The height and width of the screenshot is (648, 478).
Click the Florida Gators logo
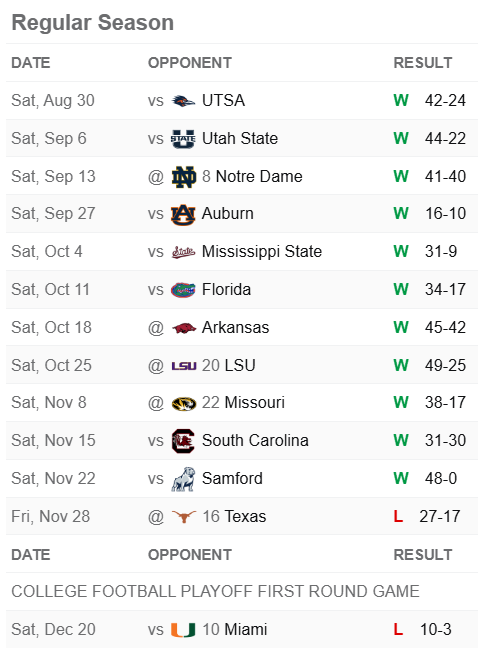pyautogui.click(x=183, y=290)
